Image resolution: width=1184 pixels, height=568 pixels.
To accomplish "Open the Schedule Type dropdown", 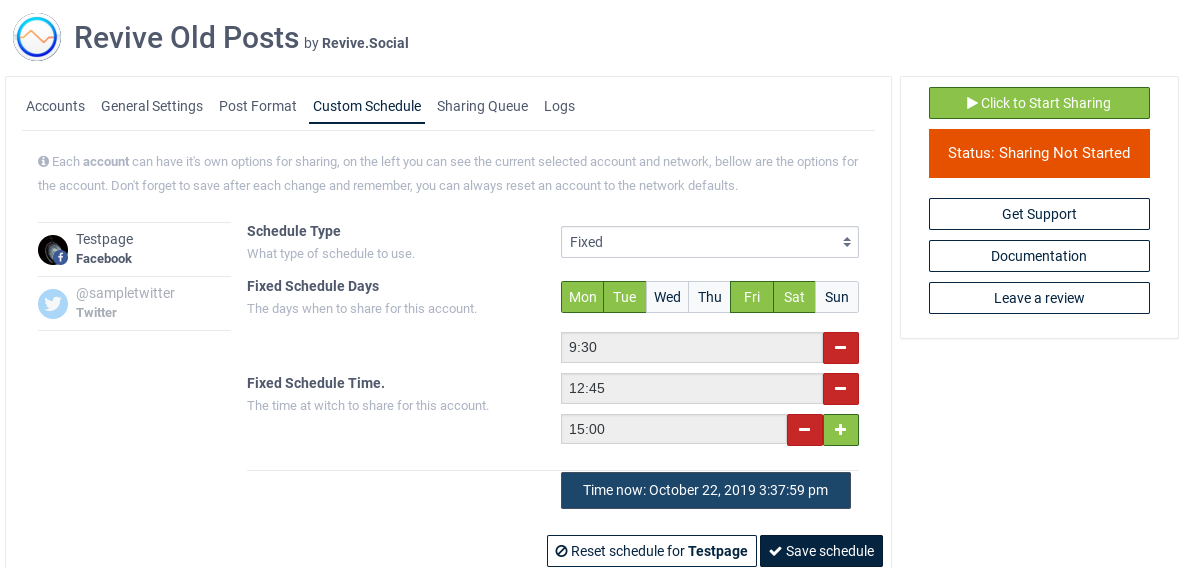I will [x=709, y=242].
